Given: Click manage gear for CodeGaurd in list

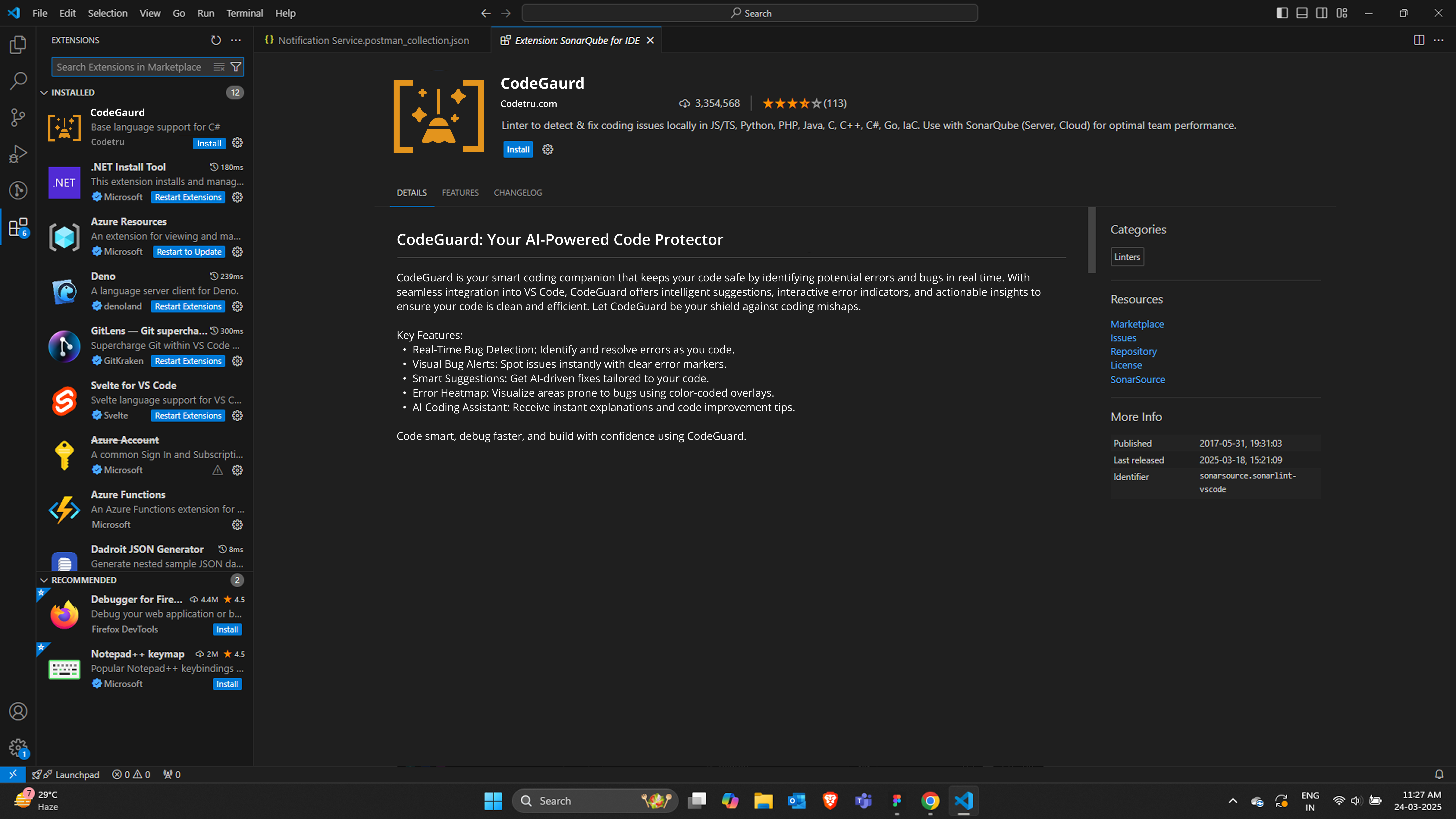Looking at the screenshot, I should (x=237, y=143).
